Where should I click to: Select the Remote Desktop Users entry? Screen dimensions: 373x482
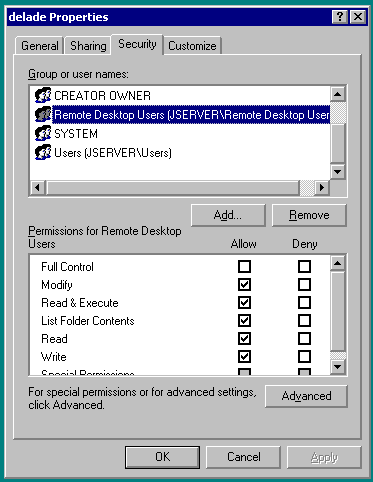[192, 115]
